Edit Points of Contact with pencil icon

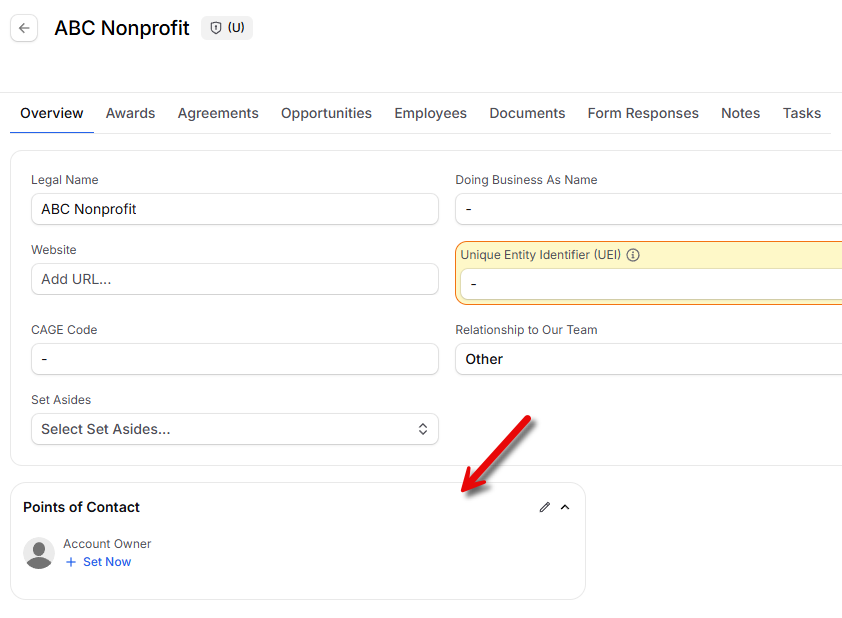pyautogui.click(x=545, y=507)
